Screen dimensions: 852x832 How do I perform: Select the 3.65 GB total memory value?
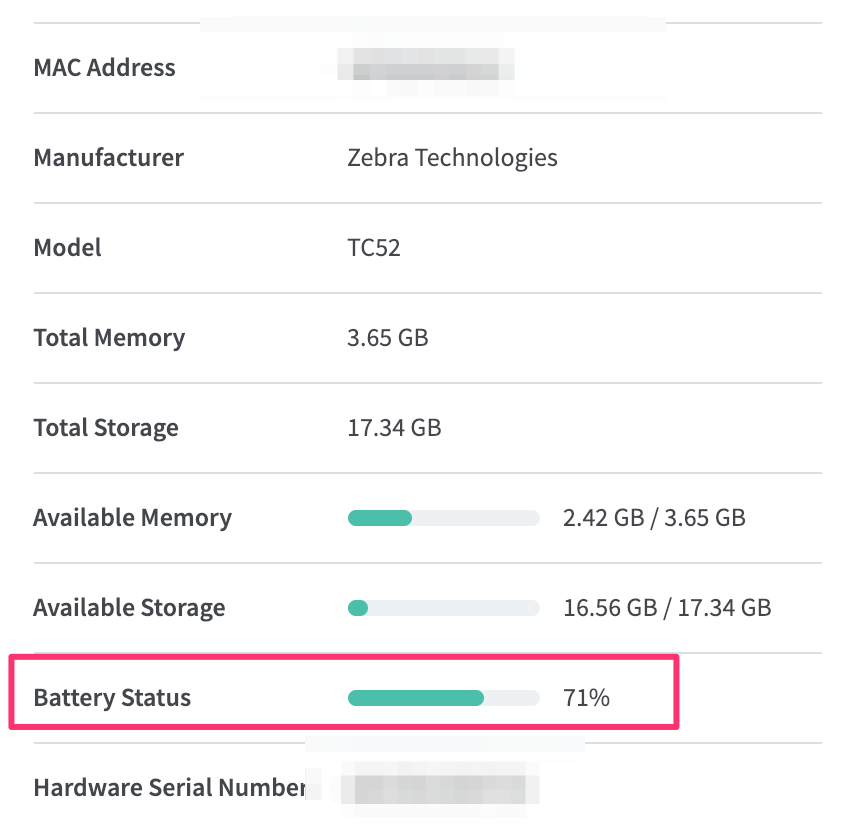pyautogui.click(x=387, y=338)
